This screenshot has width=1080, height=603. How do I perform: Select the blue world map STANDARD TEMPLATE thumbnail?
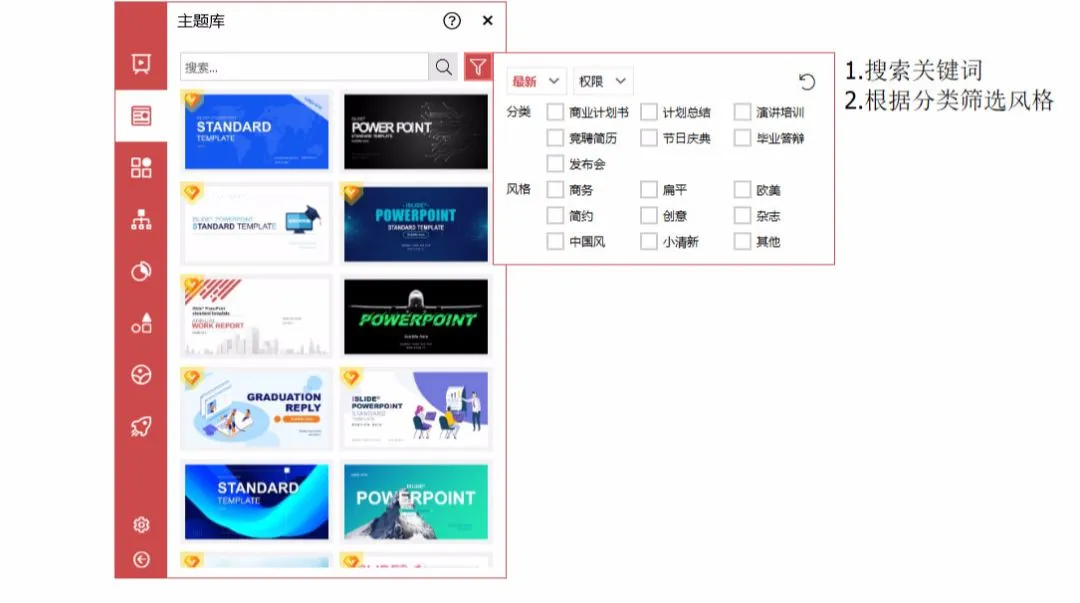click(x=256, y=131)
